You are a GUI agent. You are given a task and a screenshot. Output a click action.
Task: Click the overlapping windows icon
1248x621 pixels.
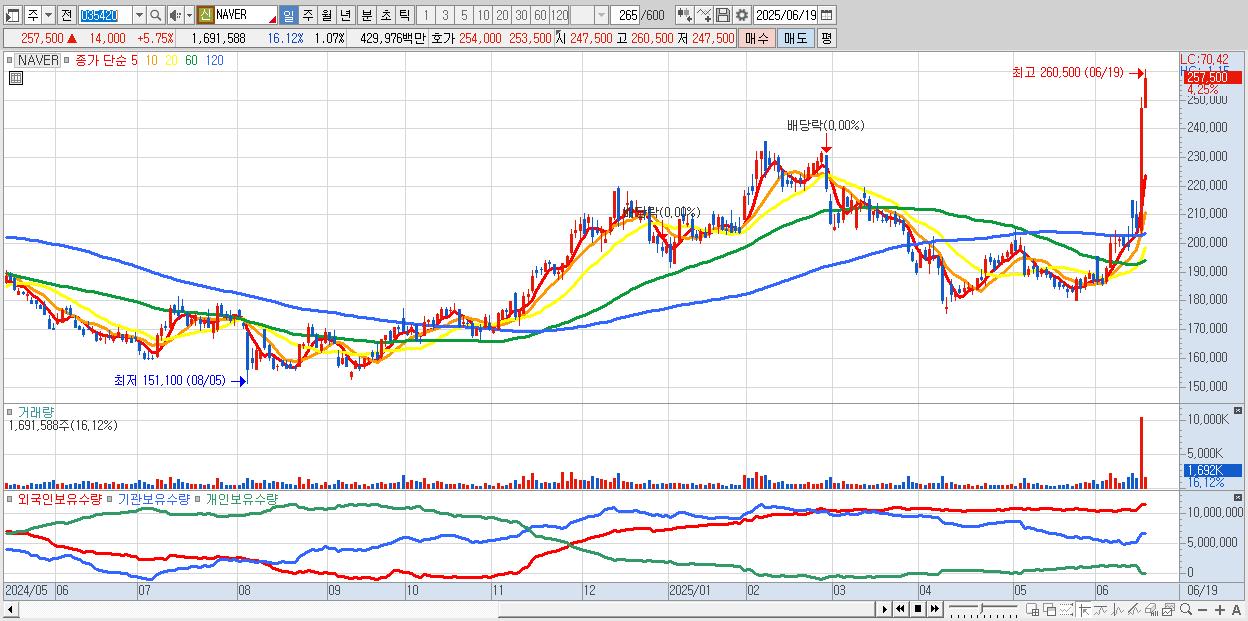point(1050,609)
